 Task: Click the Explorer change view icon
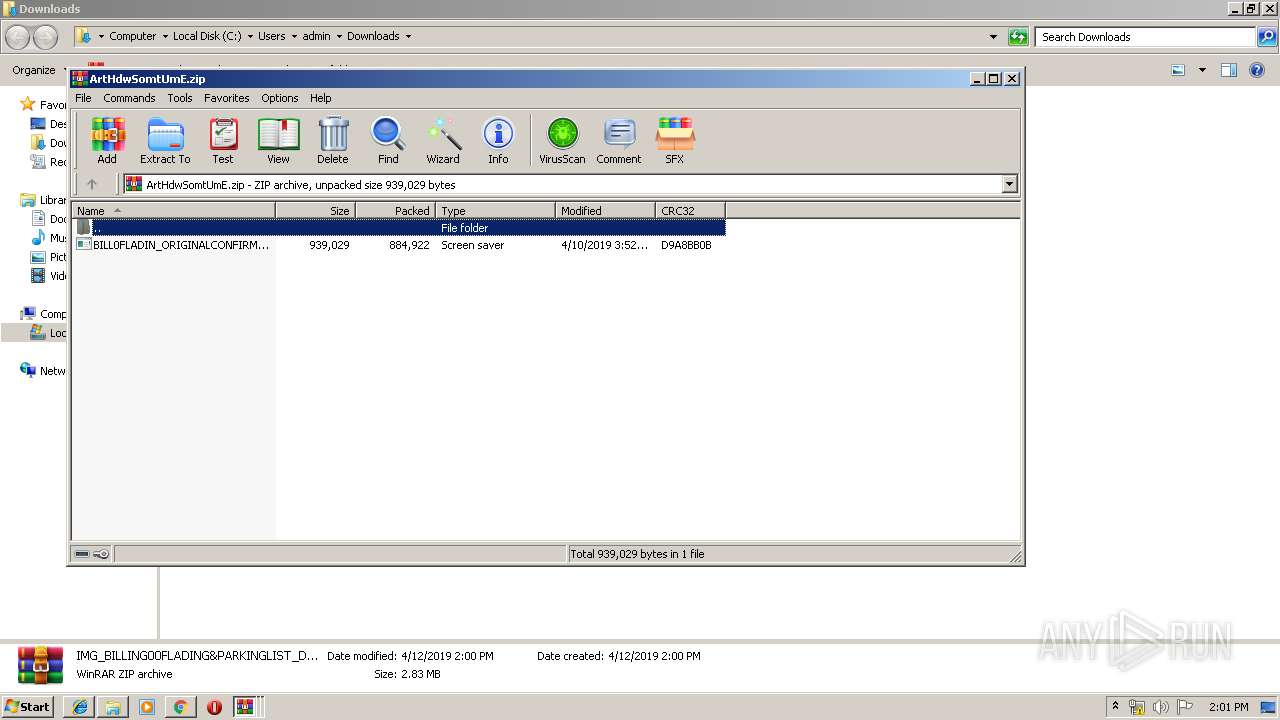(x=1178, y=70)
